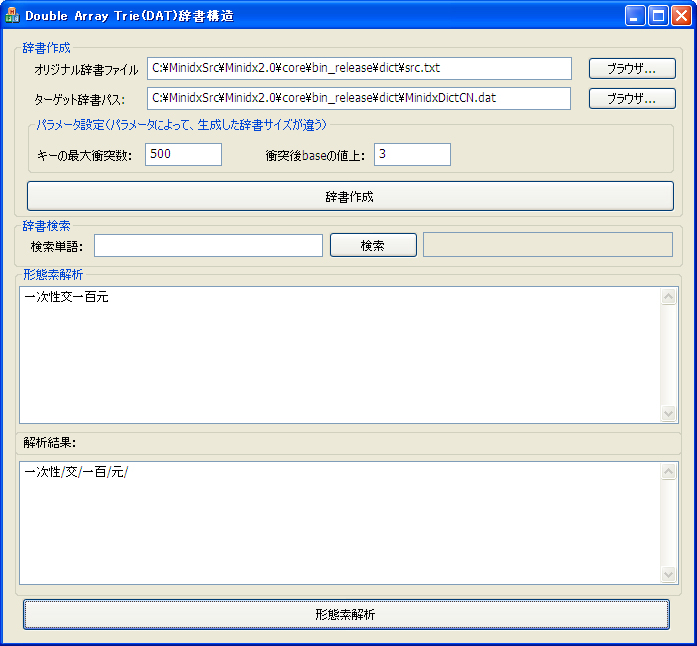Focus the キーの最大衝突数 field showing 500
697x646 pixels.
tap(183, 154)
